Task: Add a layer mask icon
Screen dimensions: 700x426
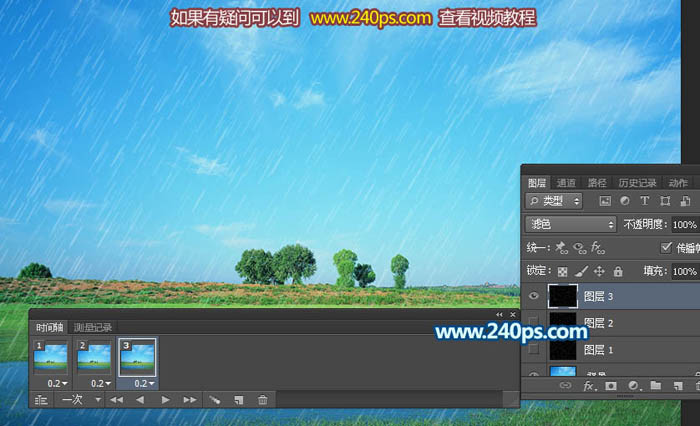Action: pyautogui.click(x=611, y=386)
